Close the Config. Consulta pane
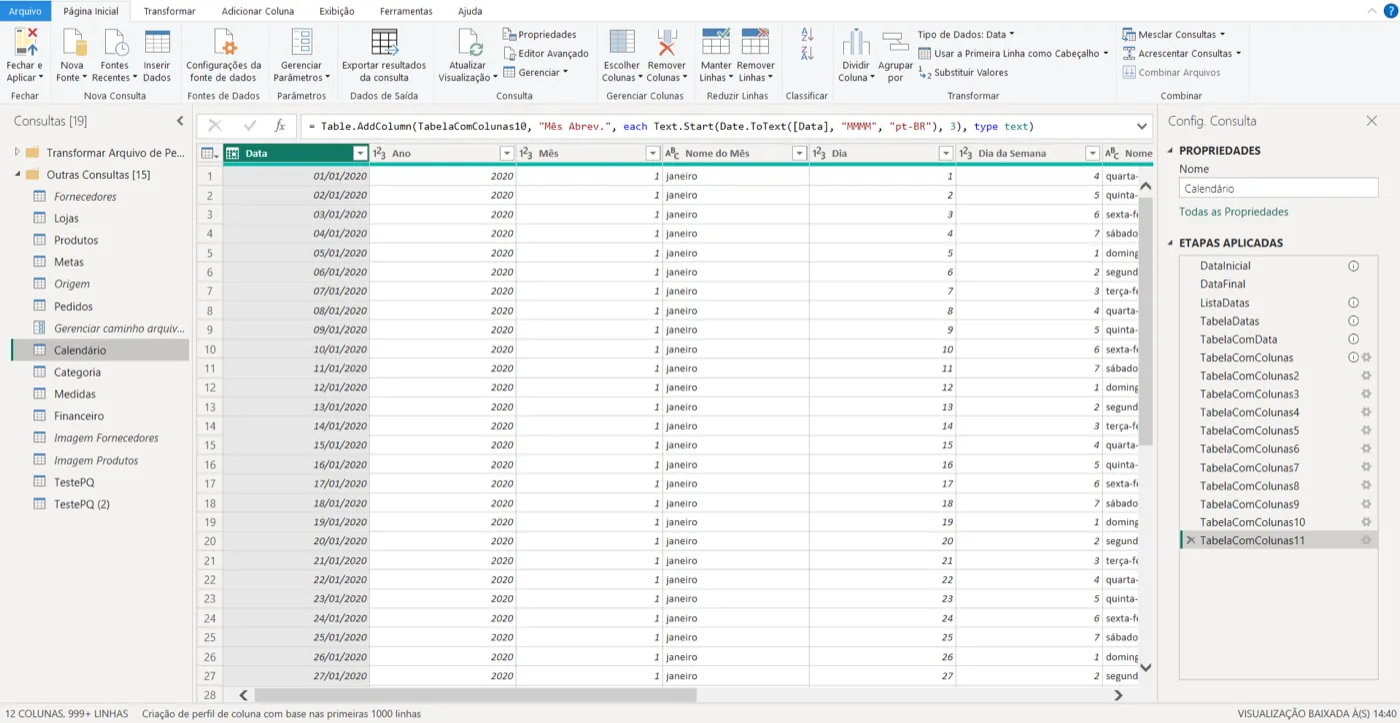This screenshot has width=1400, height=723. click(1372, 121)
